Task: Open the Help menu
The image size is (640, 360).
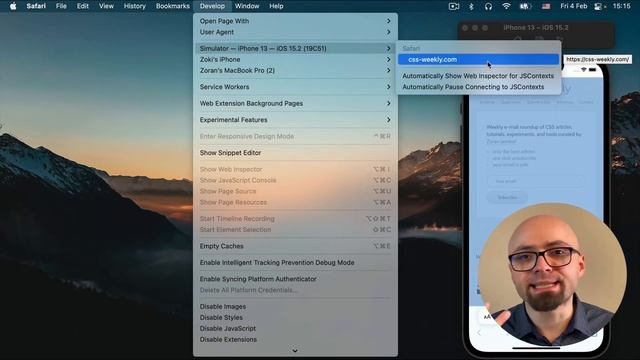Action: pos(276,6)
